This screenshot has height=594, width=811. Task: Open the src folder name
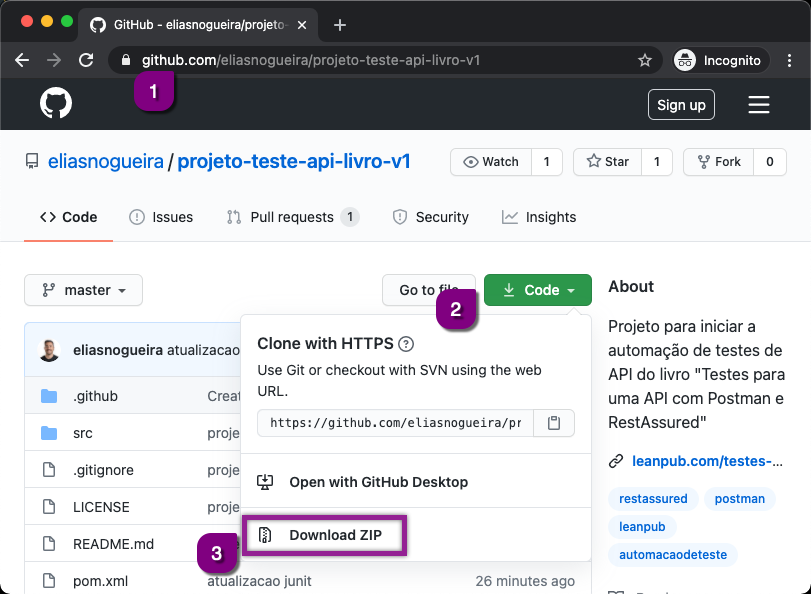(83, 433)
